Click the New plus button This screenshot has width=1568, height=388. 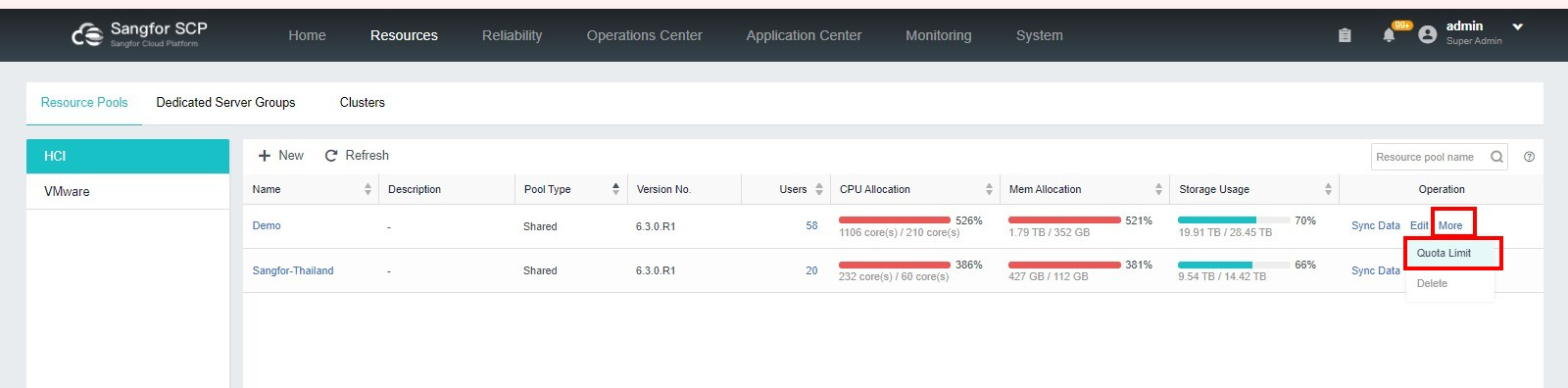click(280, 156)
